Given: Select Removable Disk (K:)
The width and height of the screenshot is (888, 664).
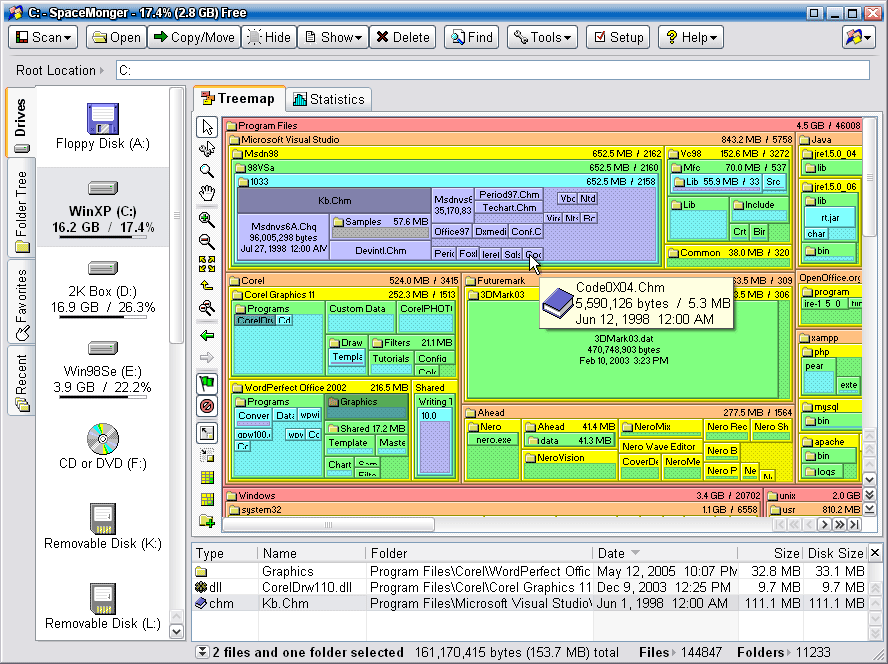Looking at the screenshot, I should 103,527.
